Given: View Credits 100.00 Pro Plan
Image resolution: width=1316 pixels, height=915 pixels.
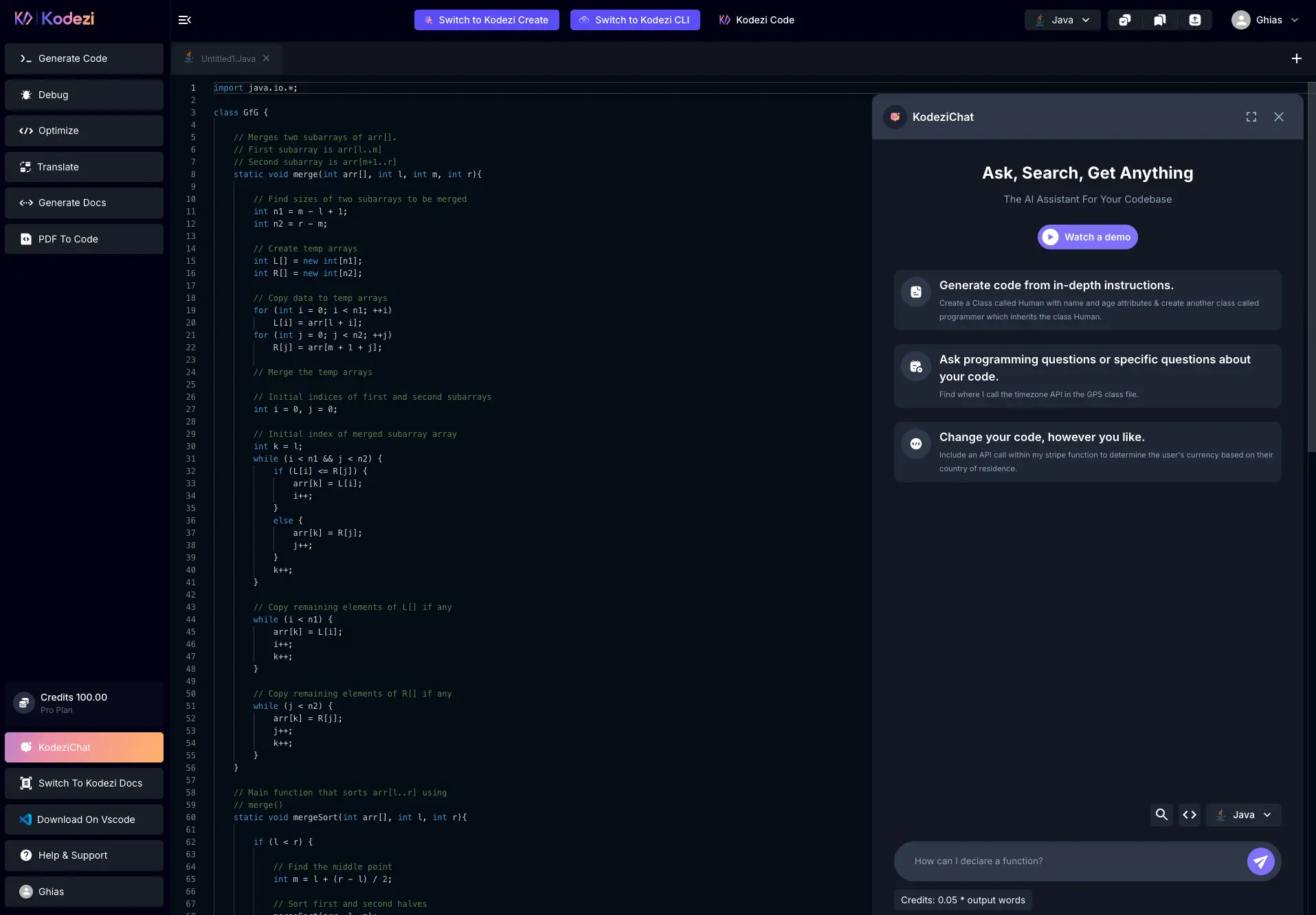Looking at the screenshot, I should (84, 703).
